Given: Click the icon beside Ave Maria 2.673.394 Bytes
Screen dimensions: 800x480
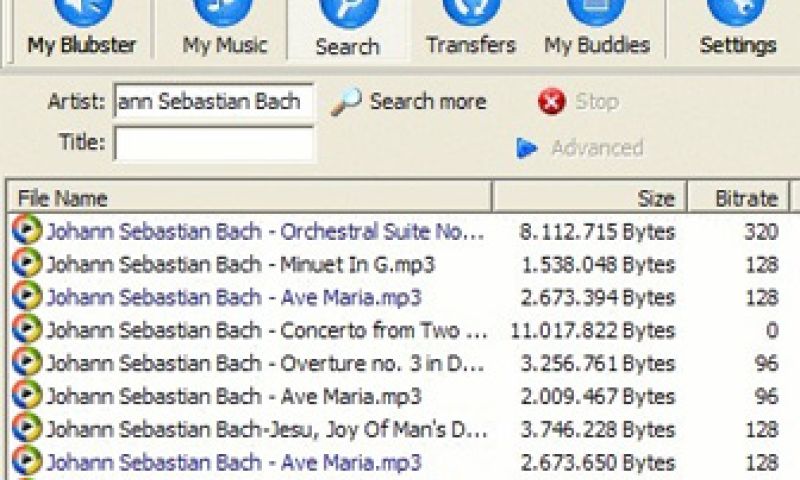Looking at the screenshot, I should [27, 296].
